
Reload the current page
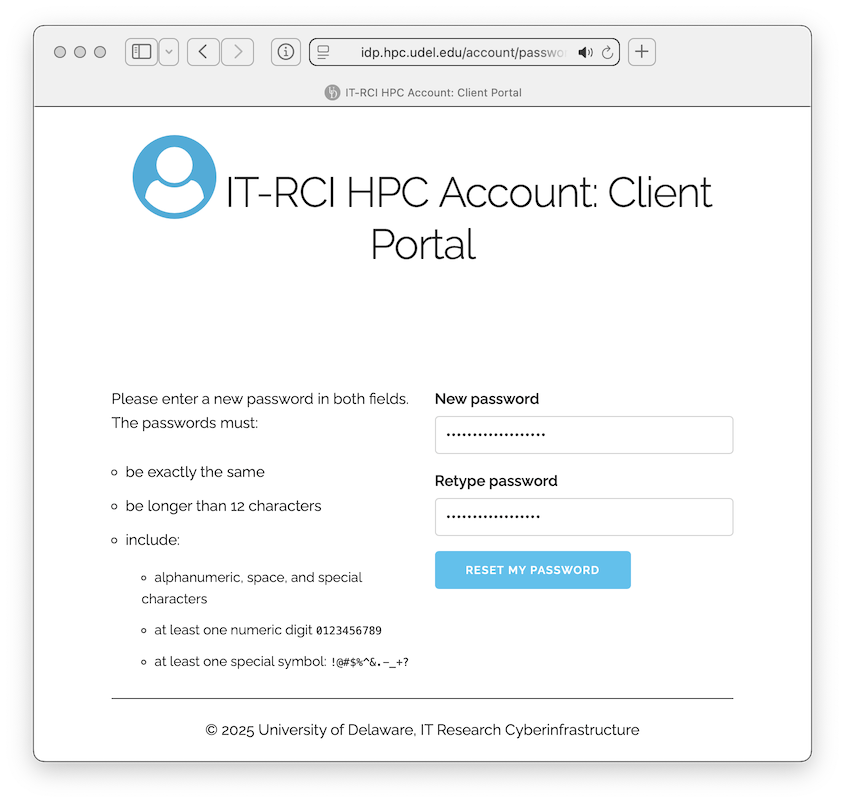607,52
